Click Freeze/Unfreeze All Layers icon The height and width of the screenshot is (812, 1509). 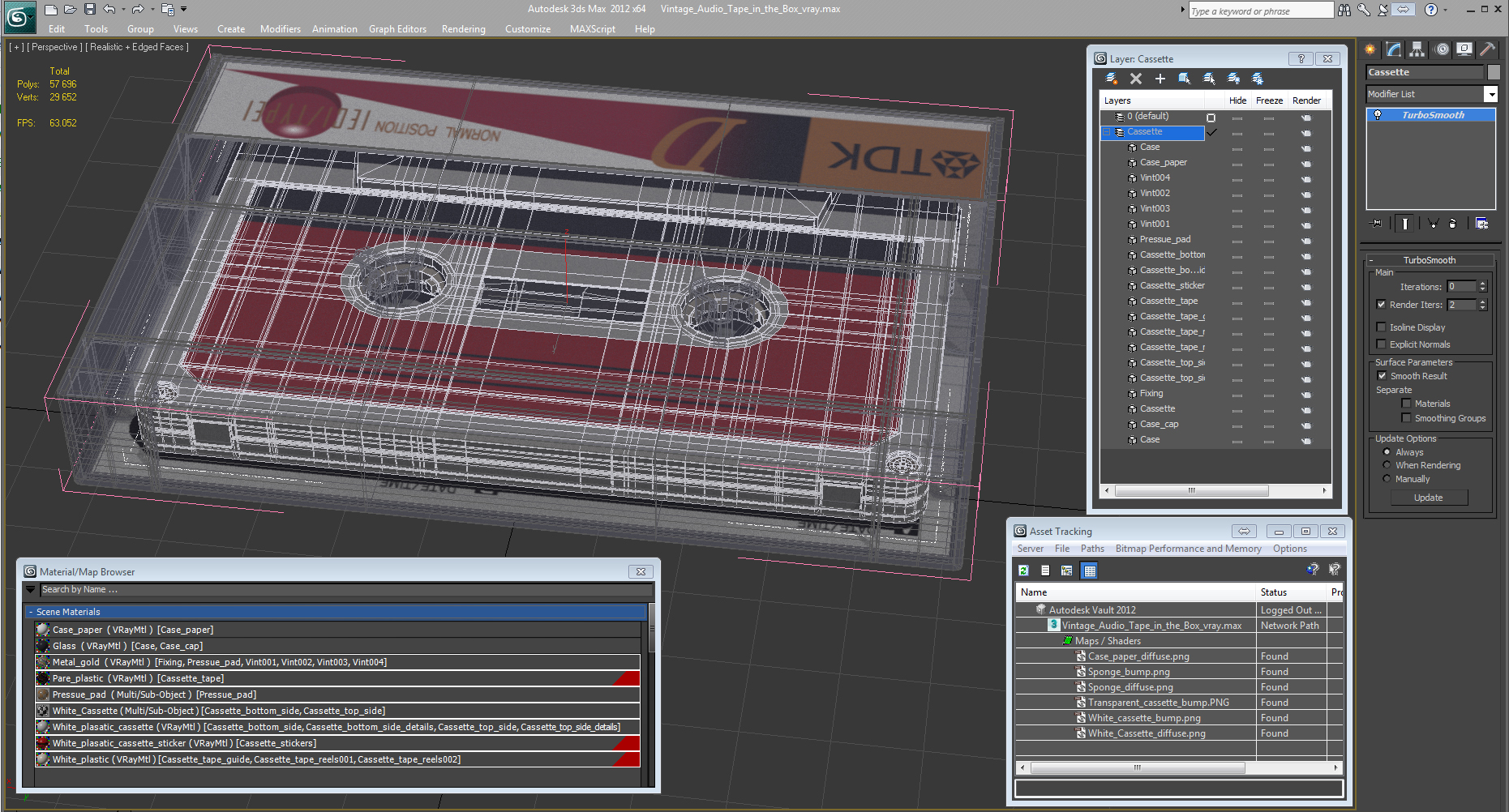point(1258,79)
